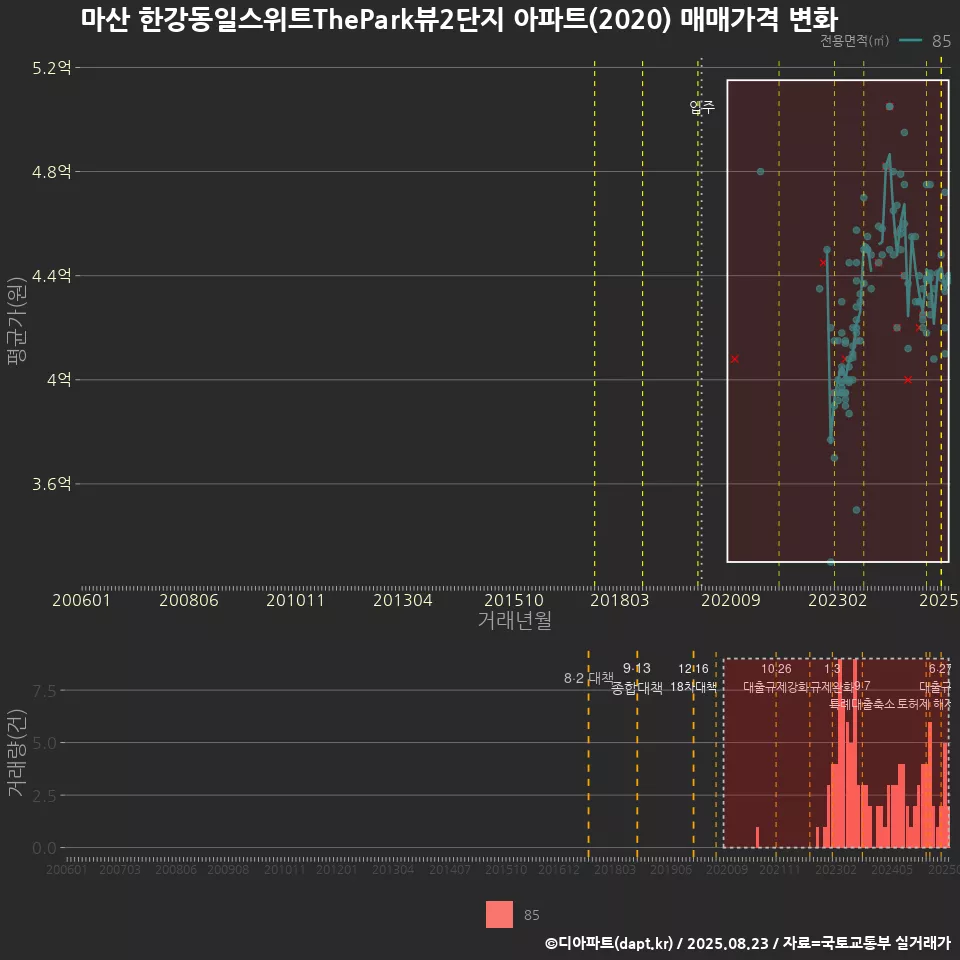
Task: Click the '85' label beside the bottom swatch
Action: (531, 915)
